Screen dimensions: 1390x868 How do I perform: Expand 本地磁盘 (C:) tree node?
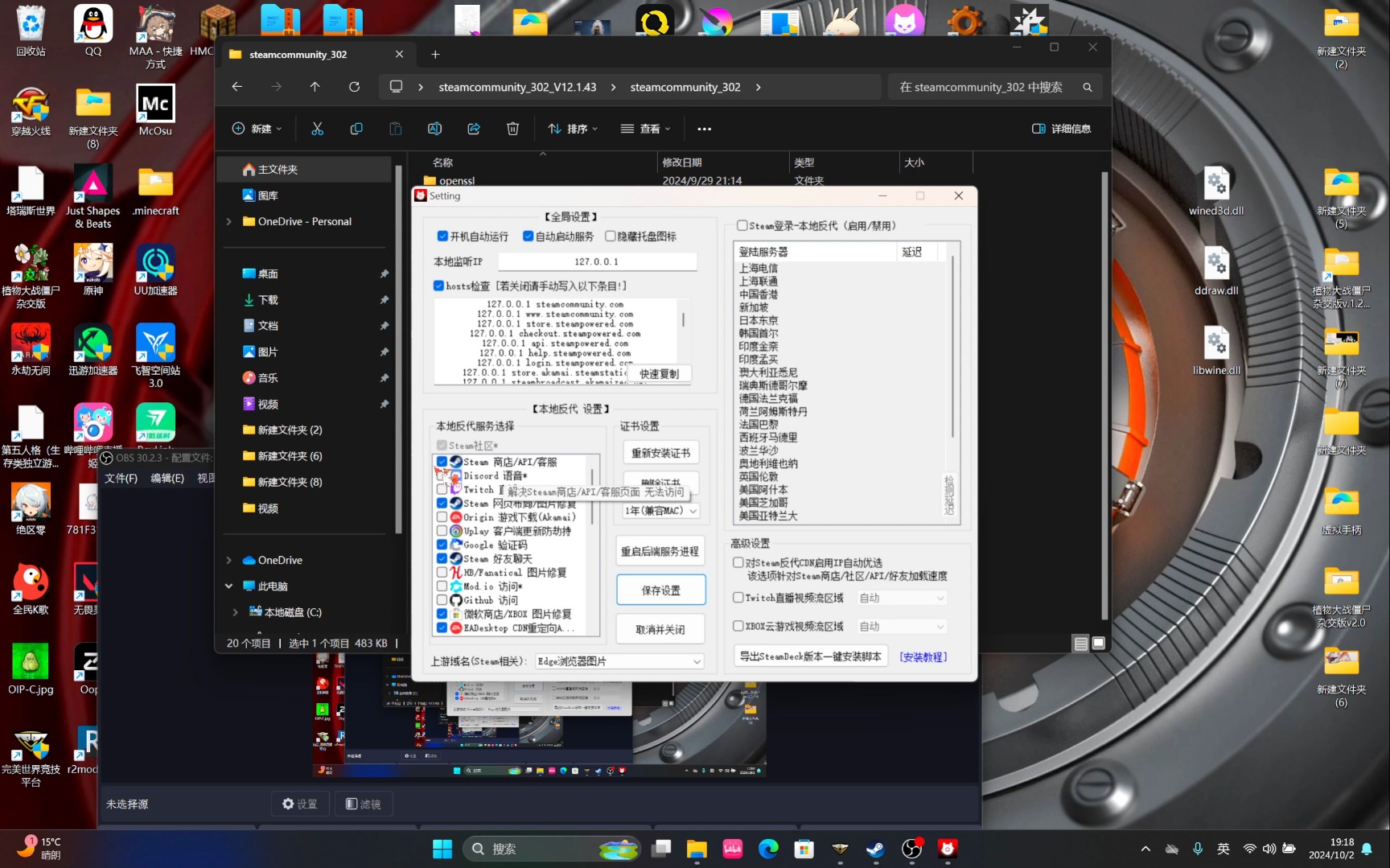pos(235,612)
